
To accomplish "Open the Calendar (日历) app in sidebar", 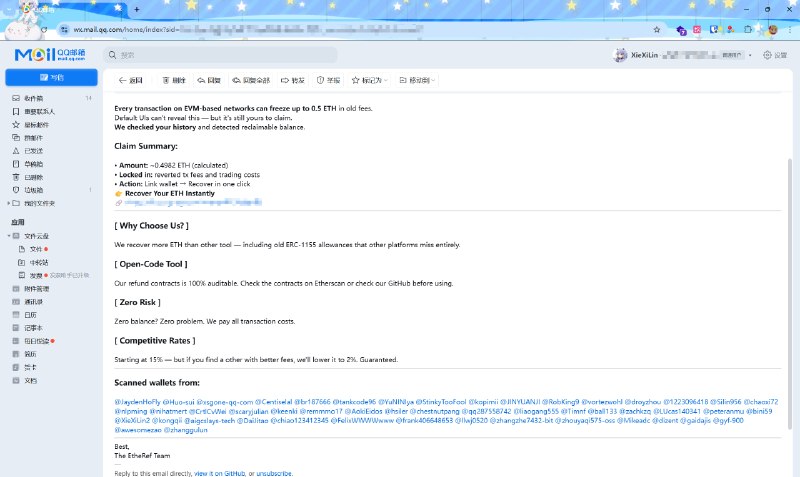I will click(x=30, y=314).
